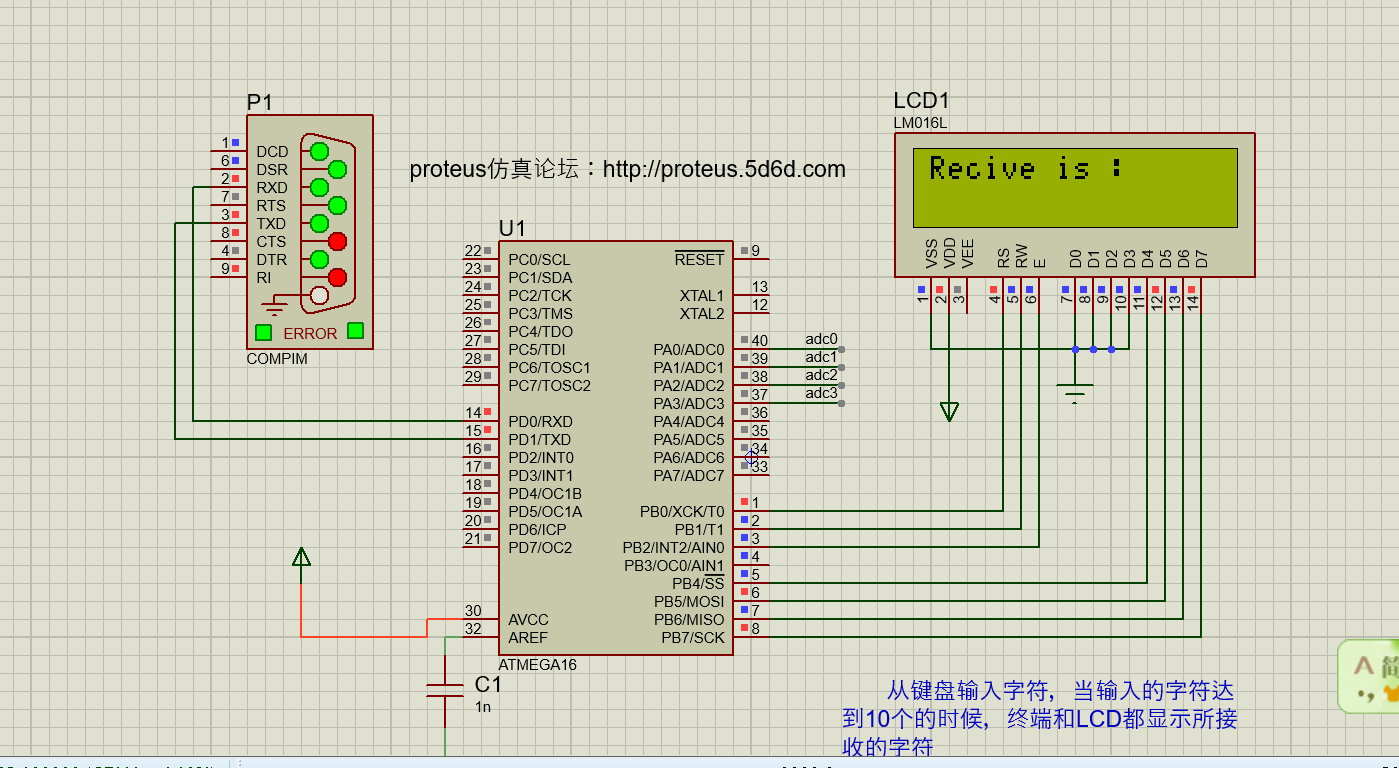Click the PB4/SS pin name
Image resolution: width=1399 pixels, height=768 pixels.
[x=698, y=584]
